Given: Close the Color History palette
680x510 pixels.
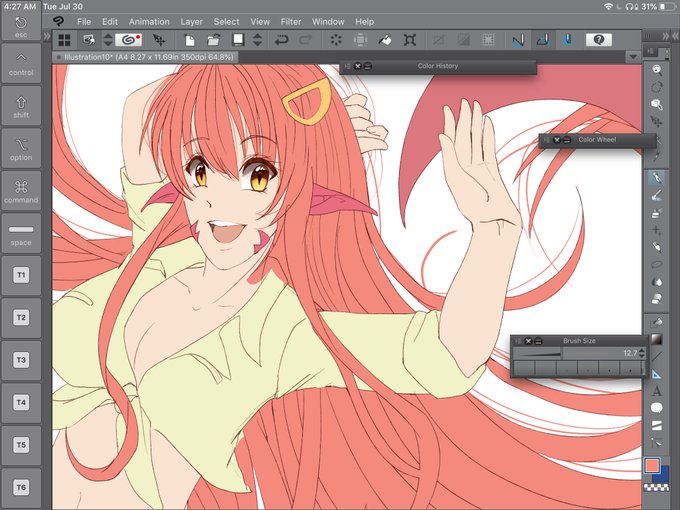Looking at the screenshot, I should point(357,66).
